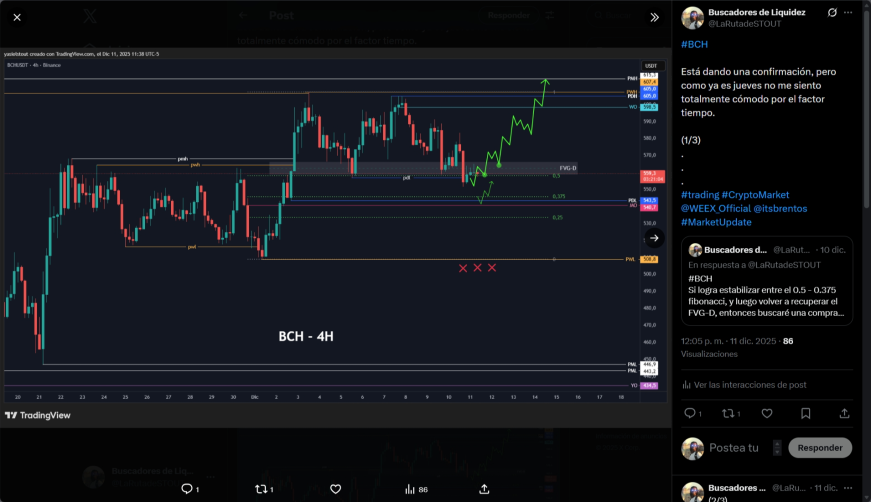Share the post using icon below the image
The width and height of the screenshot is (871, 502).
484,489
